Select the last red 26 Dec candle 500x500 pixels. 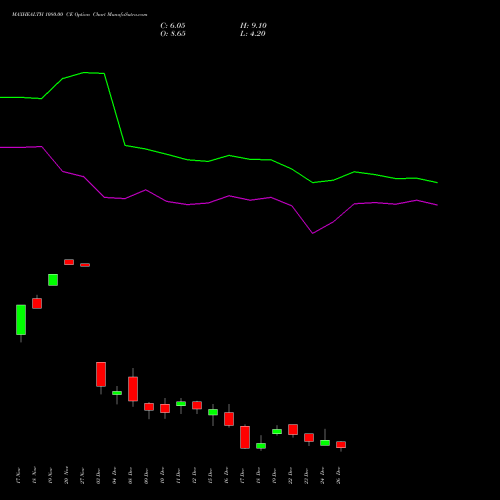coord(341,445)
